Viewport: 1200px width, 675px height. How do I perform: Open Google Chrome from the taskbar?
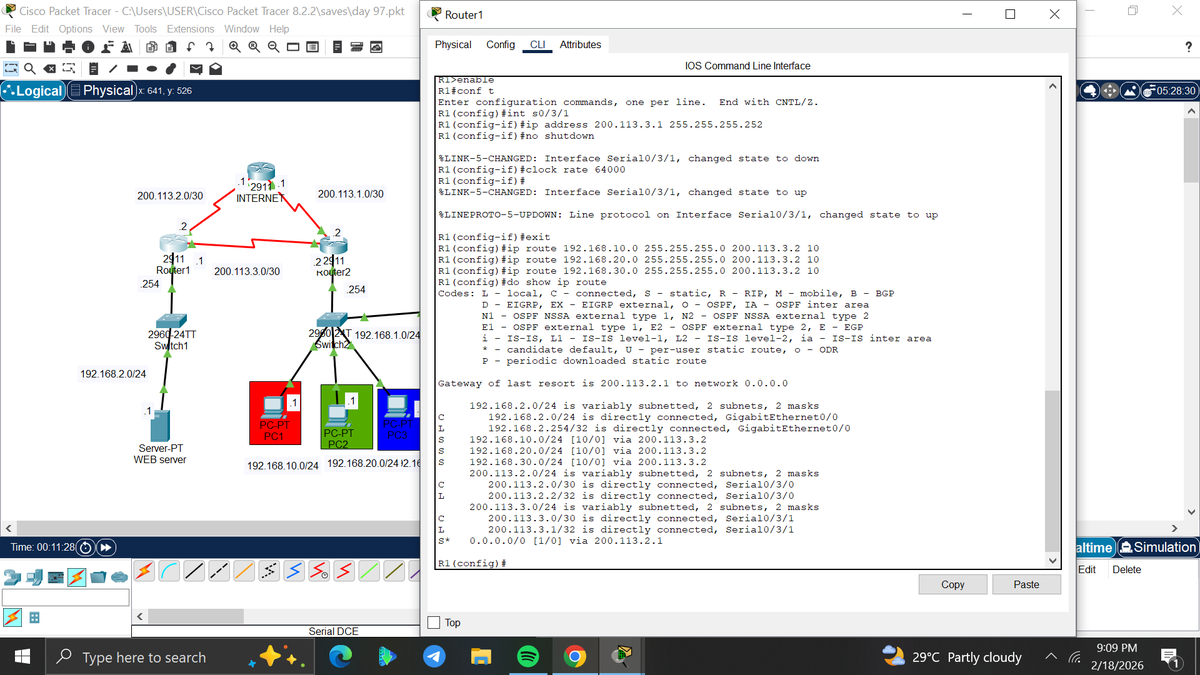[575, 657]
